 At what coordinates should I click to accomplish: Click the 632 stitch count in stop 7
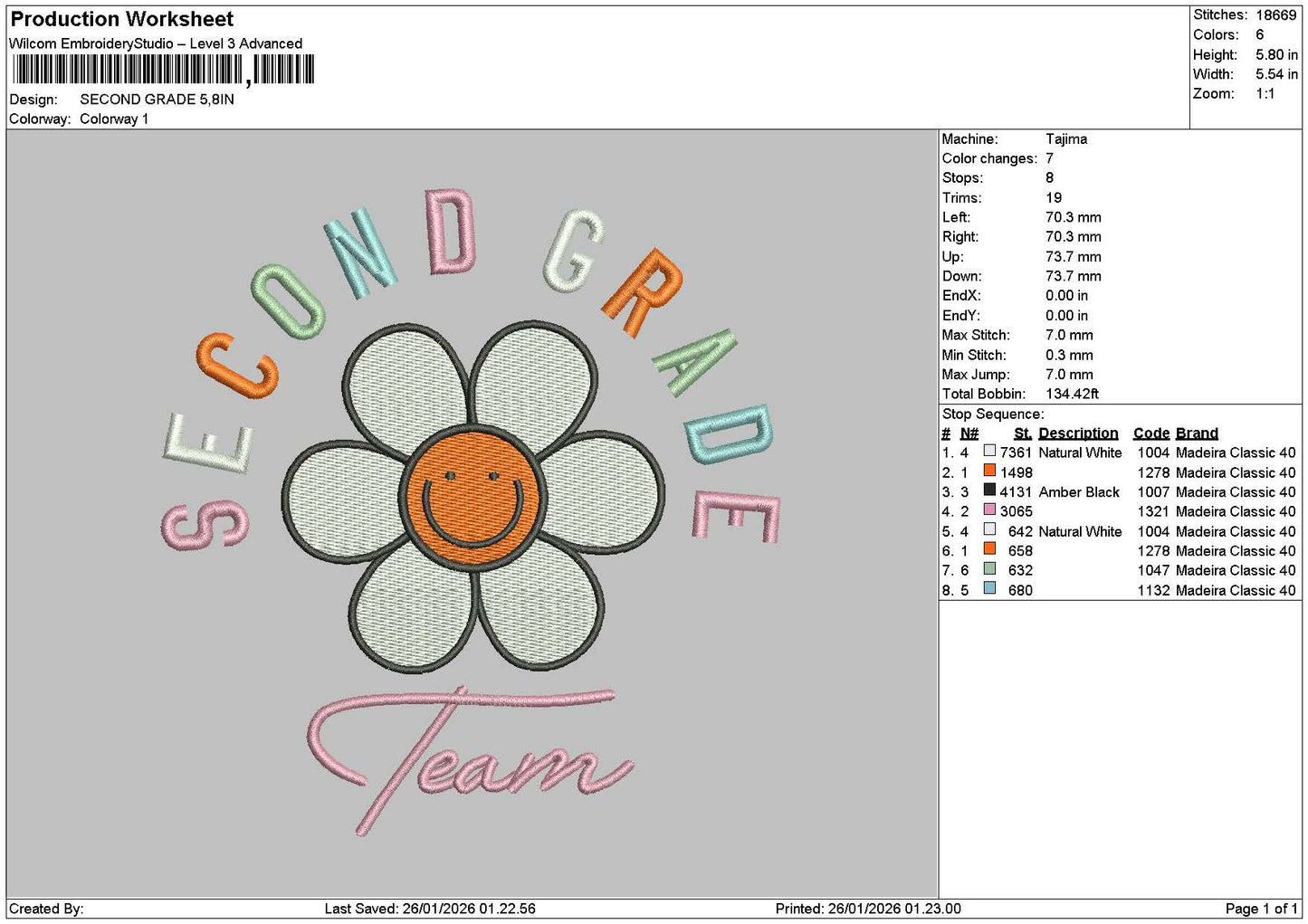coord(1020,570)
